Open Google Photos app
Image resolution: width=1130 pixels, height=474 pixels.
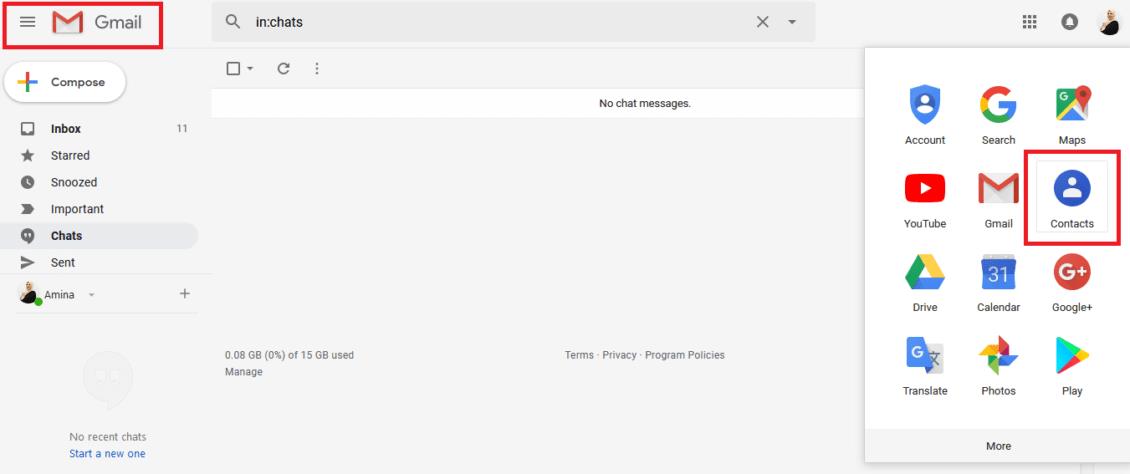pyautogui.click(x=998, y=362)
